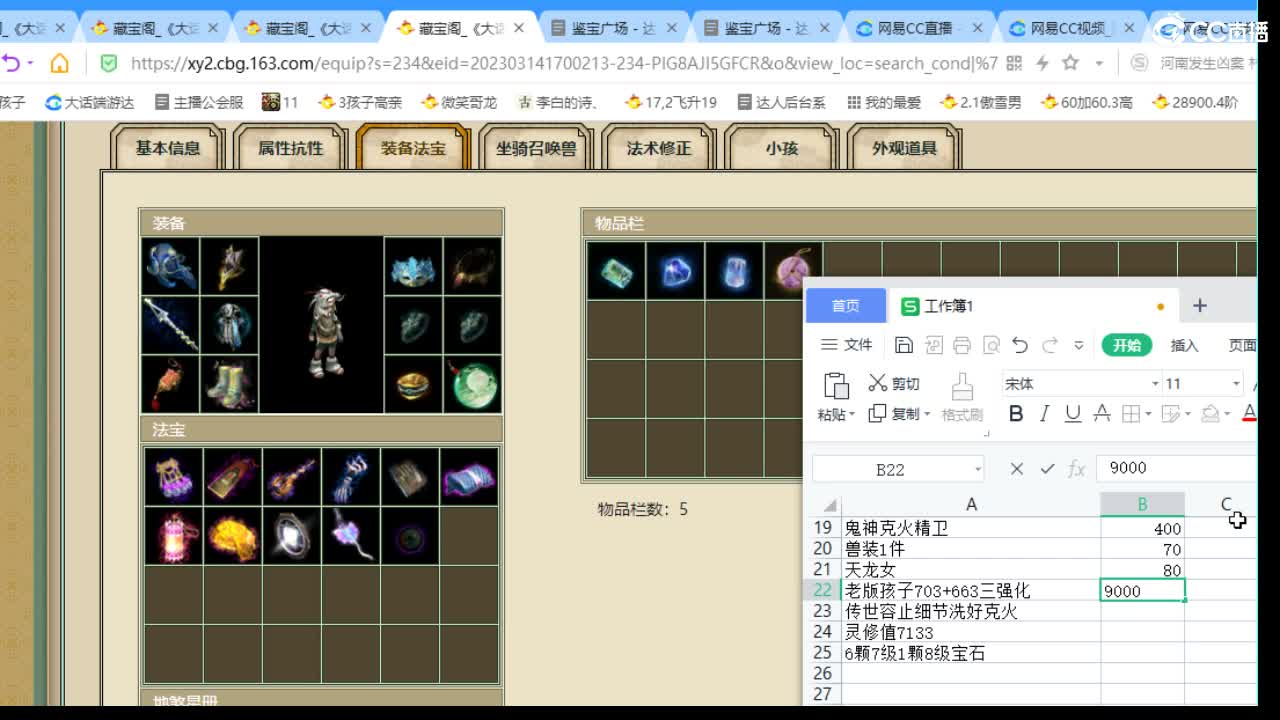This screenshot has height=720, width=1280.
Task: Open the cell borders dropdown arrow
Action: 1148,414
